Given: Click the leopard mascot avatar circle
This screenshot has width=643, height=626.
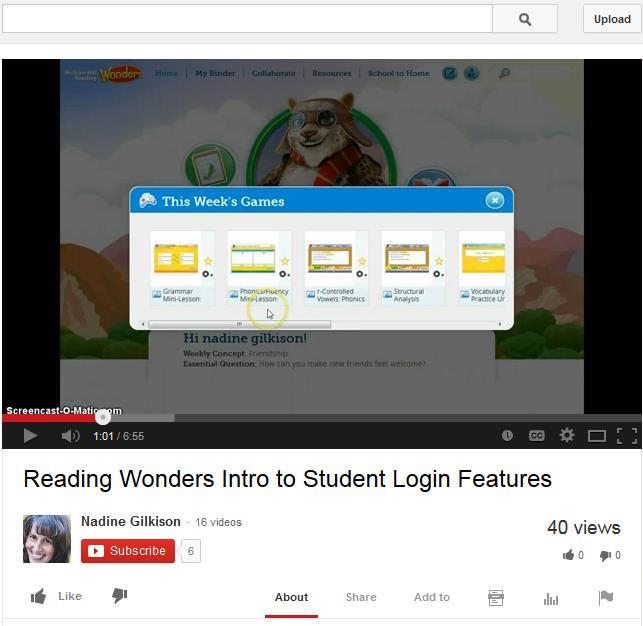Looking at the screenshot, I should point(322,141).
